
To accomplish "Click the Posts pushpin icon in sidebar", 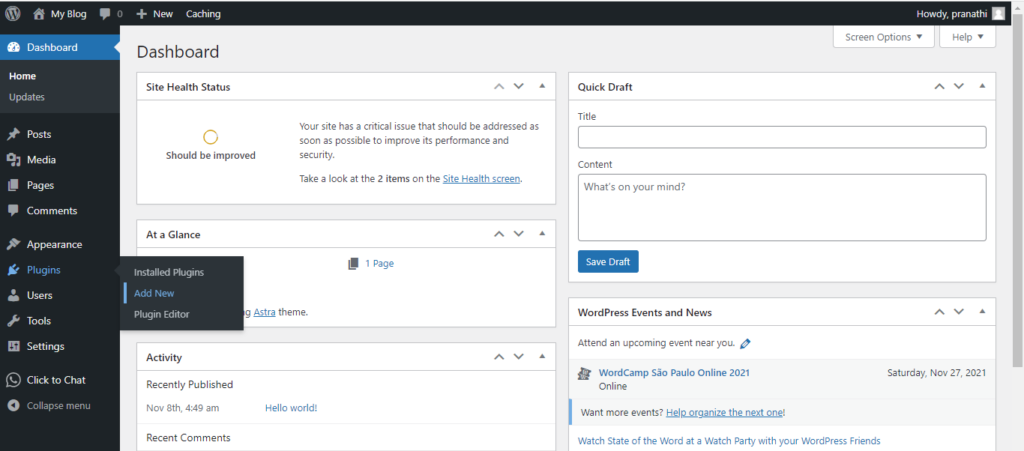I will click(x=13, y=134).
